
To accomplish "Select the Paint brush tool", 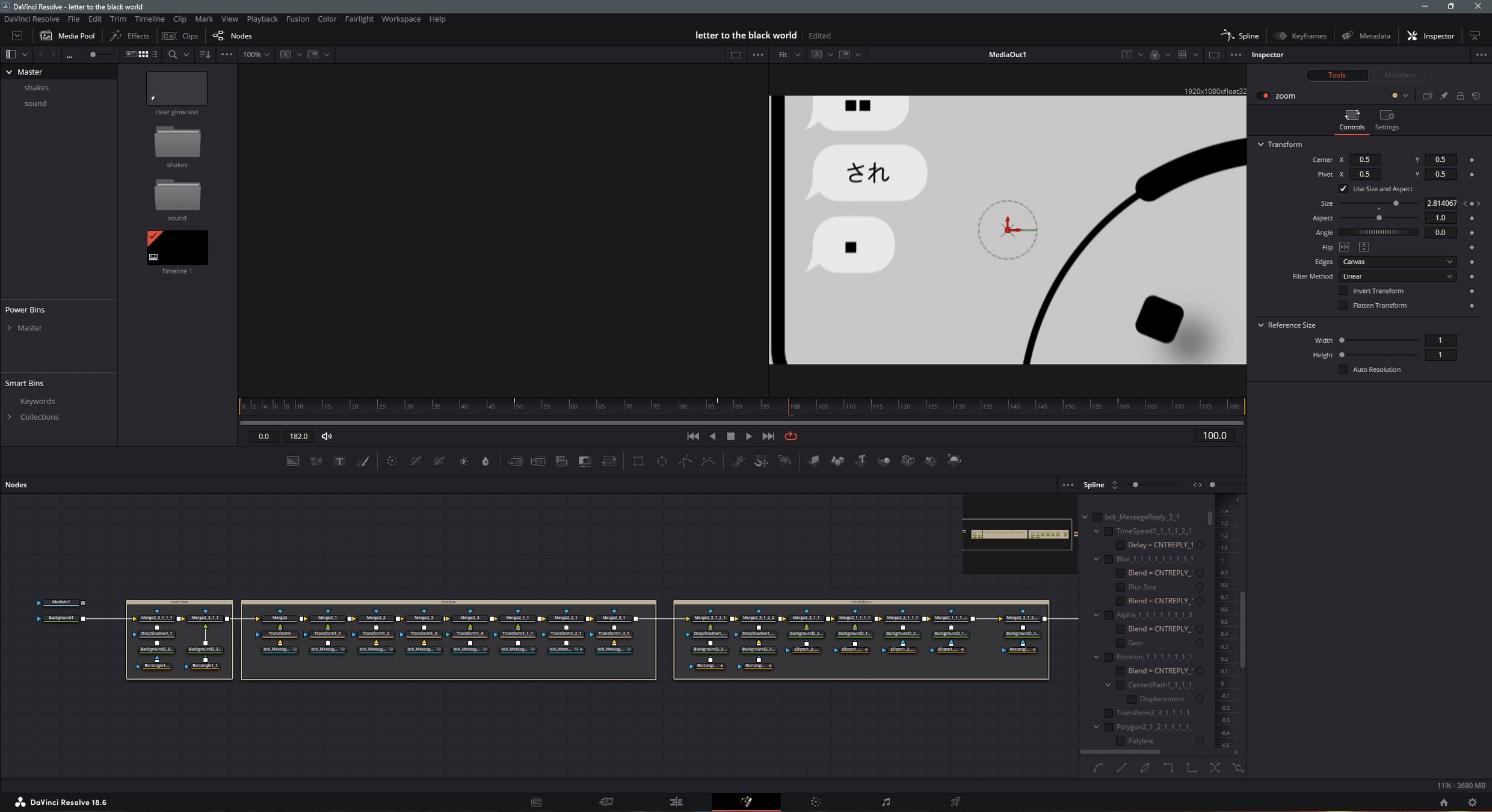I will (363, 461).
